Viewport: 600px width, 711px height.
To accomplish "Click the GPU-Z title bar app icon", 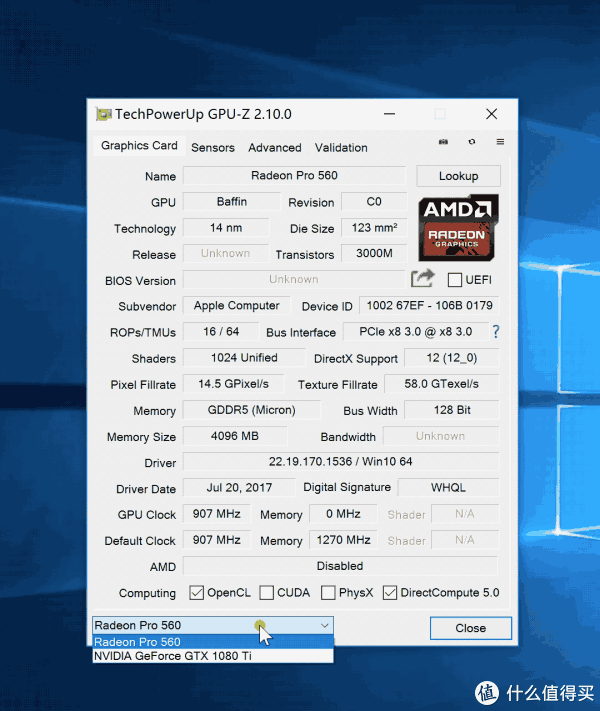I will (x=103, y=114).
